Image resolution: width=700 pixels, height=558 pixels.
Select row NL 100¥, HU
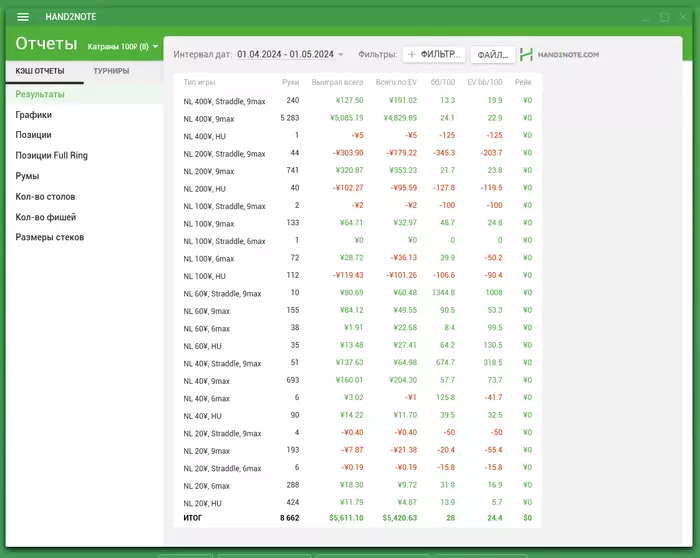358,275
